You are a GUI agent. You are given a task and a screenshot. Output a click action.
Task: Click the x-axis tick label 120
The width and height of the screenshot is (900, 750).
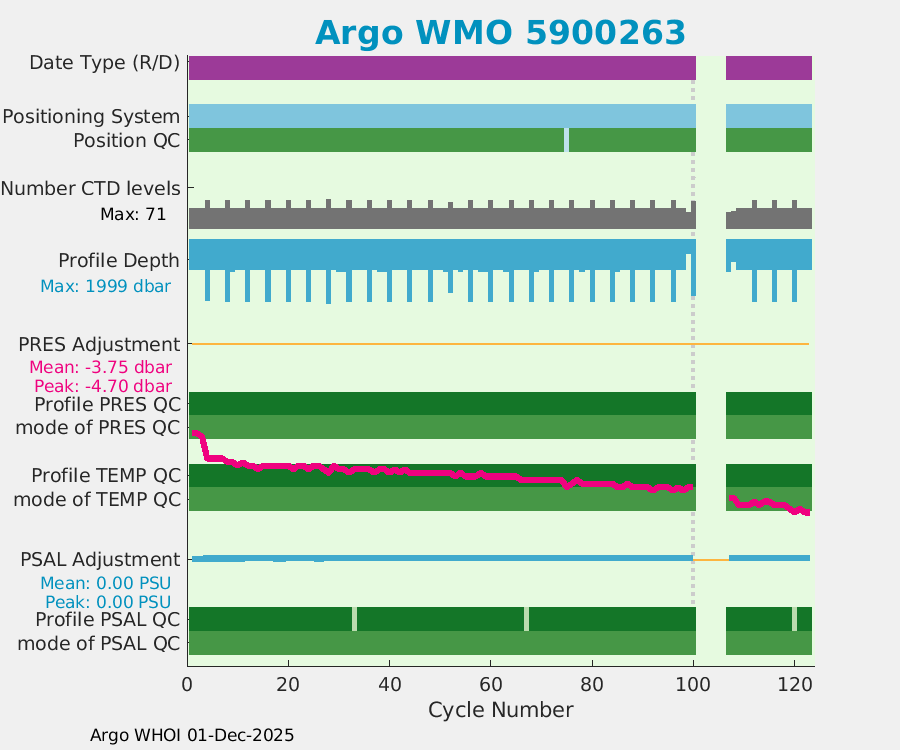coord(794,686)
